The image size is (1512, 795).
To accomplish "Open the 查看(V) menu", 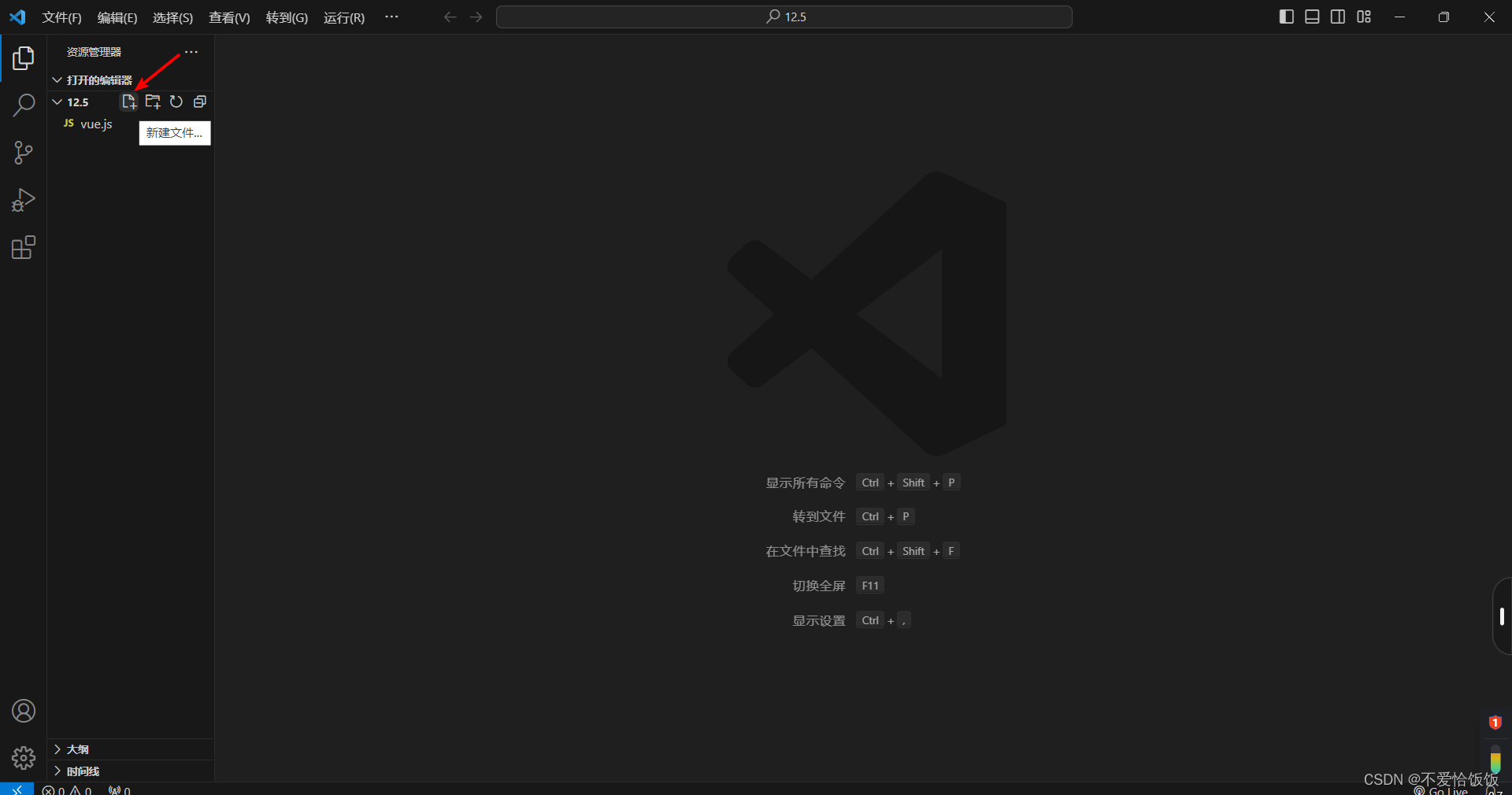I will (x=229, y=17).
